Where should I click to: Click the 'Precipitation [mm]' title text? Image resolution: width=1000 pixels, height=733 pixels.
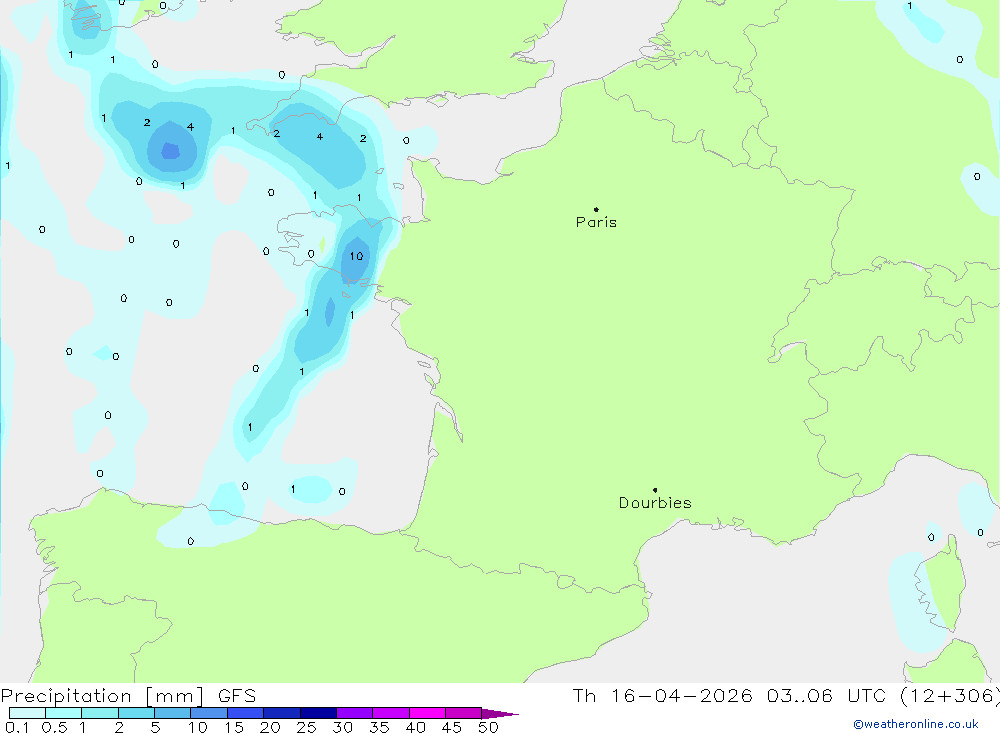pos(102,696)
